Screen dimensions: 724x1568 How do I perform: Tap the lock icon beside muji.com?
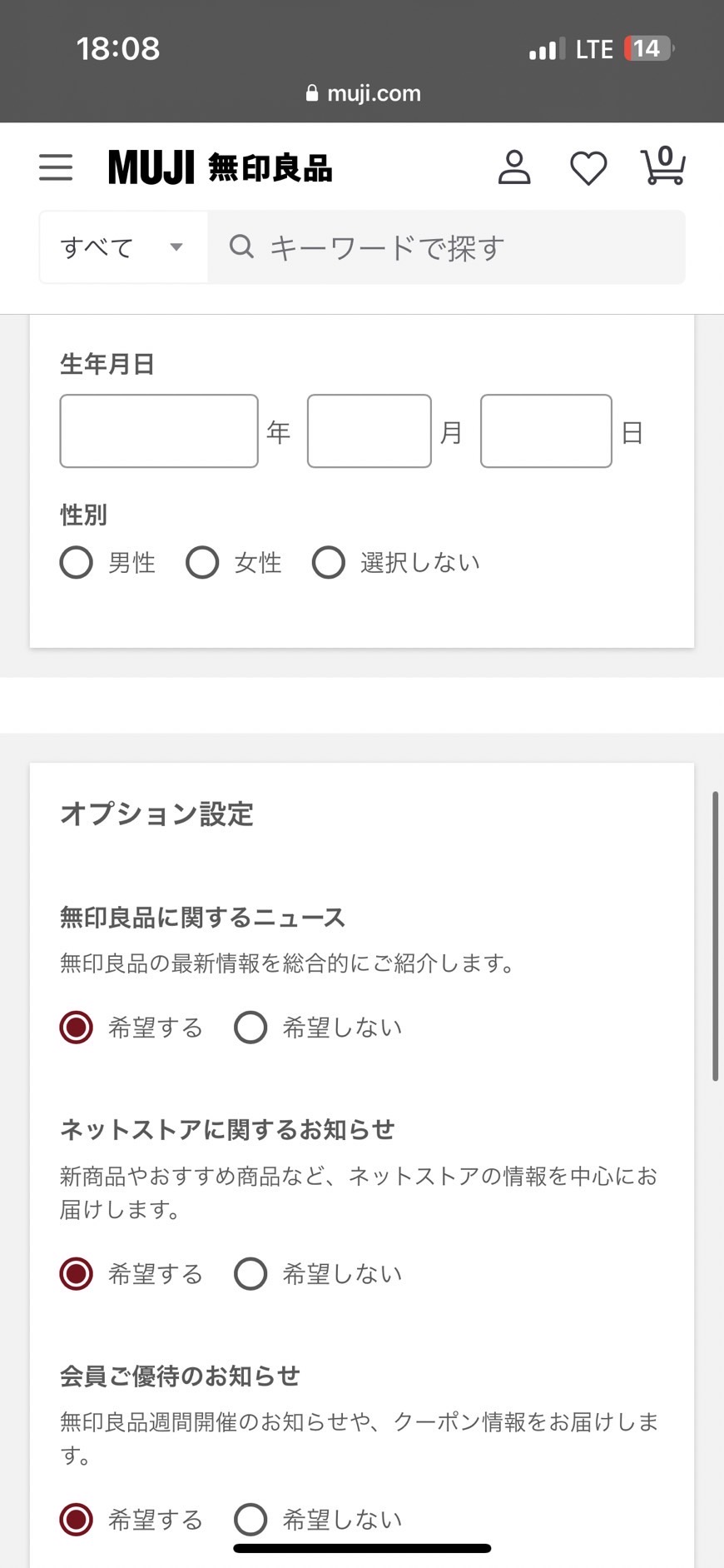pyautogui.click(x=312, y=93)
